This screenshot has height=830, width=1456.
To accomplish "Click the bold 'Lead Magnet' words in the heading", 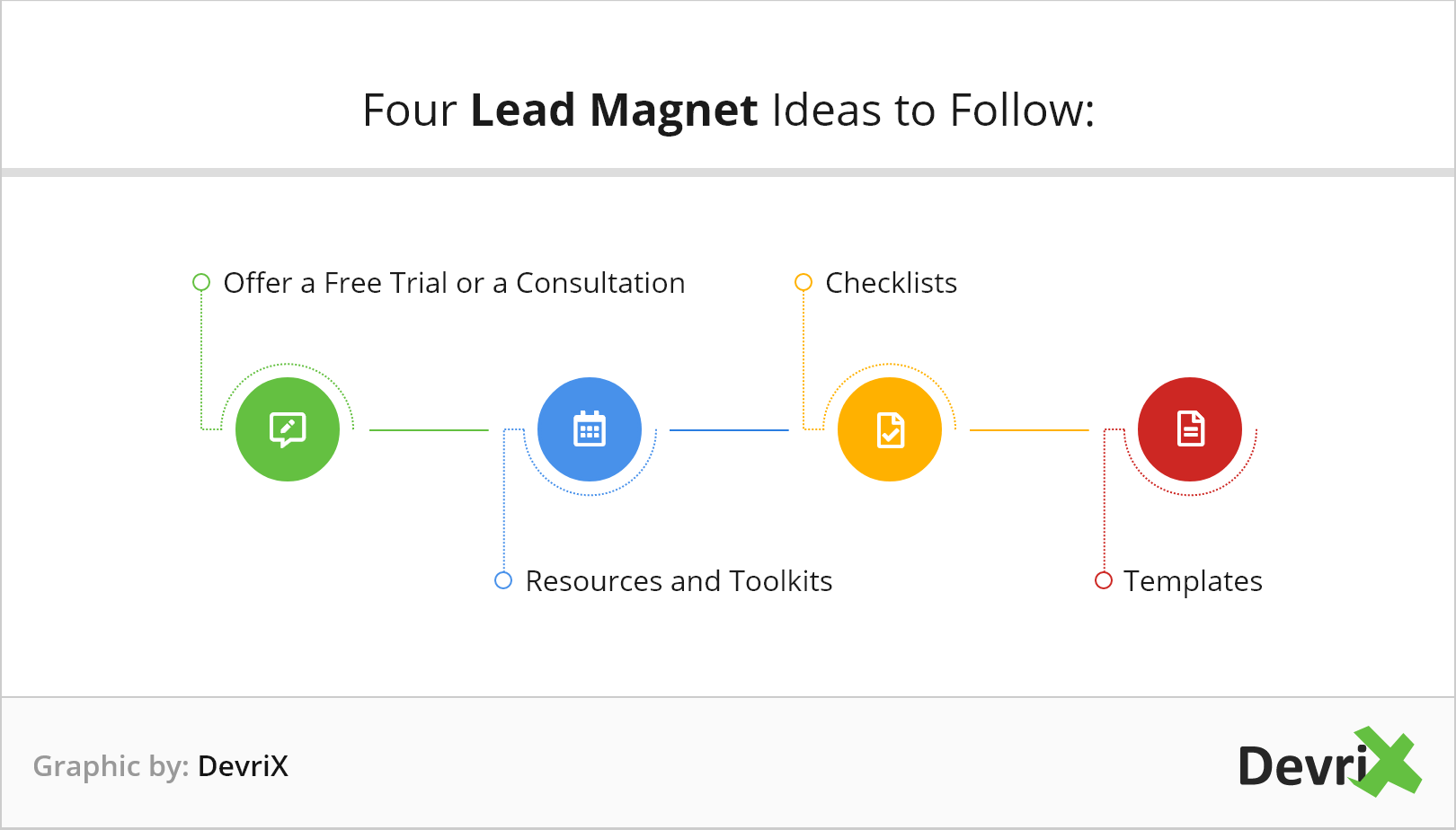I will click(x=614, y=110).
